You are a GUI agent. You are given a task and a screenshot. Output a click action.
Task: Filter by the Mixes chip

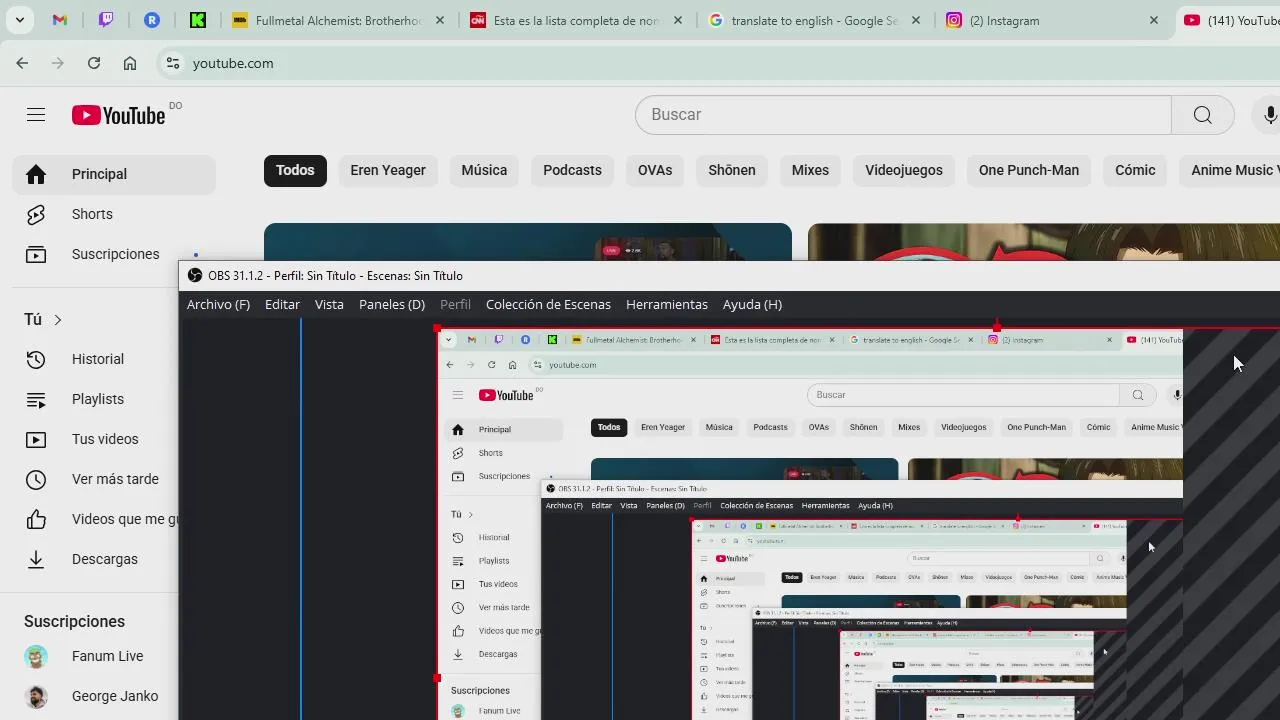click(x=810, y=170)
